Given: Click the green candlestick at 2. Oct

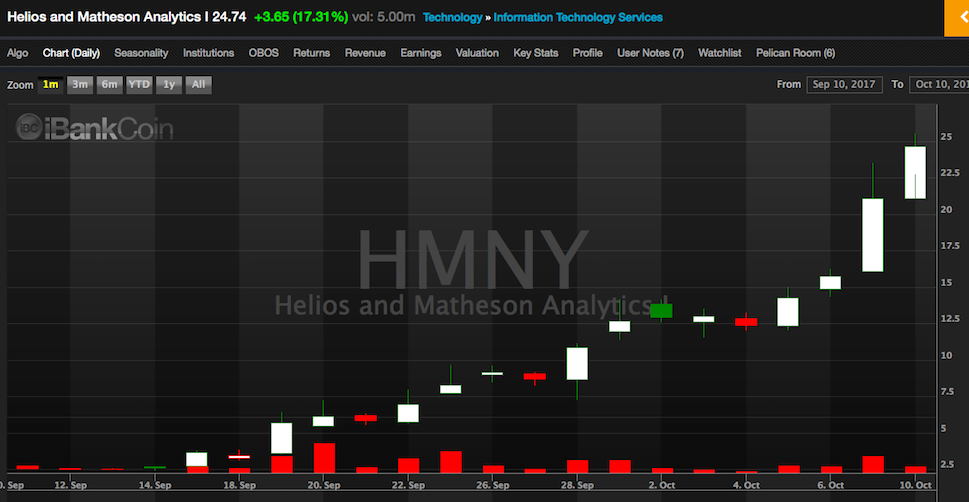Looking at the screenshot, I should tap(661, 311).
